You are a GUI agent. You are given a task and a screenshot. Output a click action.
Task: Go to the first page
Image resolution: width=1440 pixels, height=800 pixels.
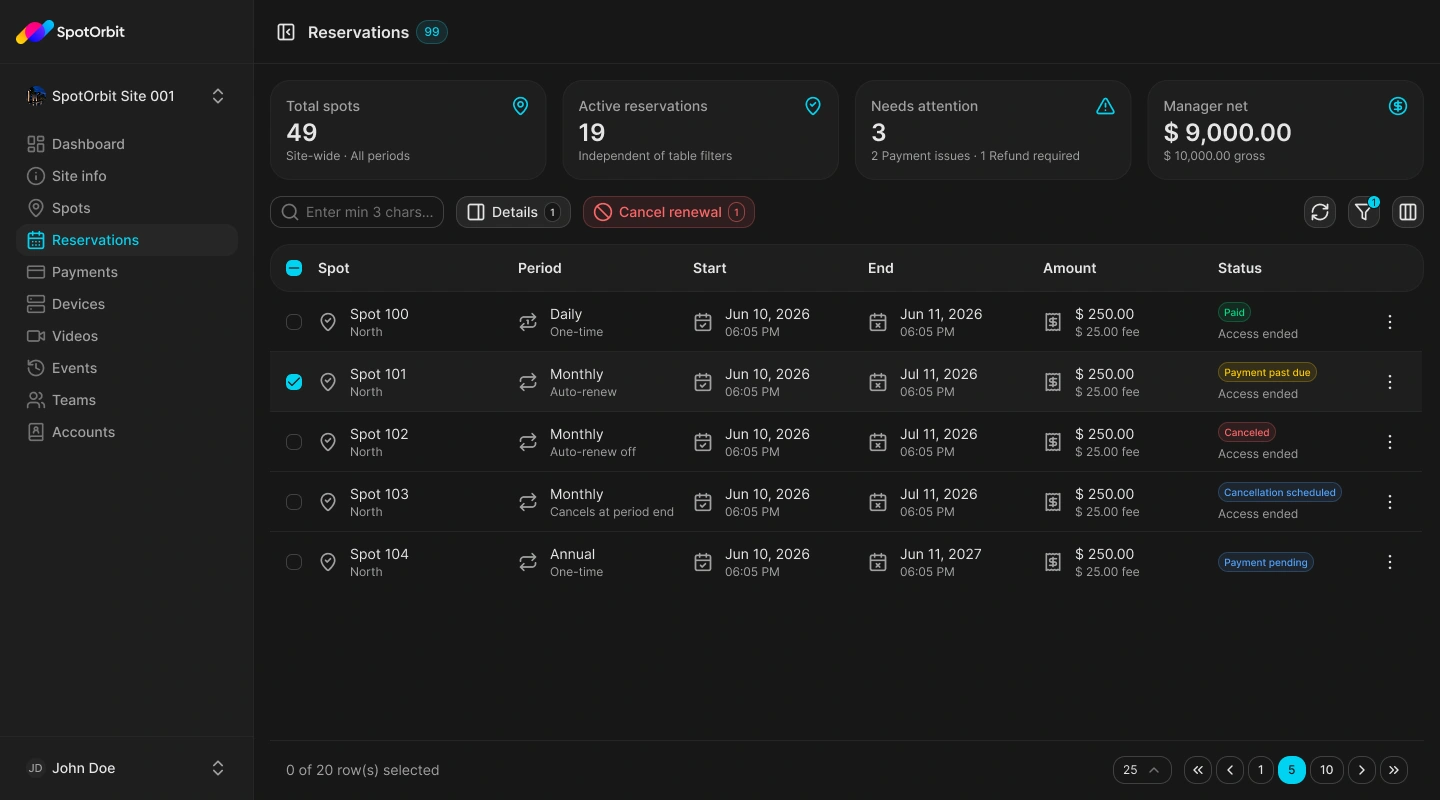[1198, 770]
